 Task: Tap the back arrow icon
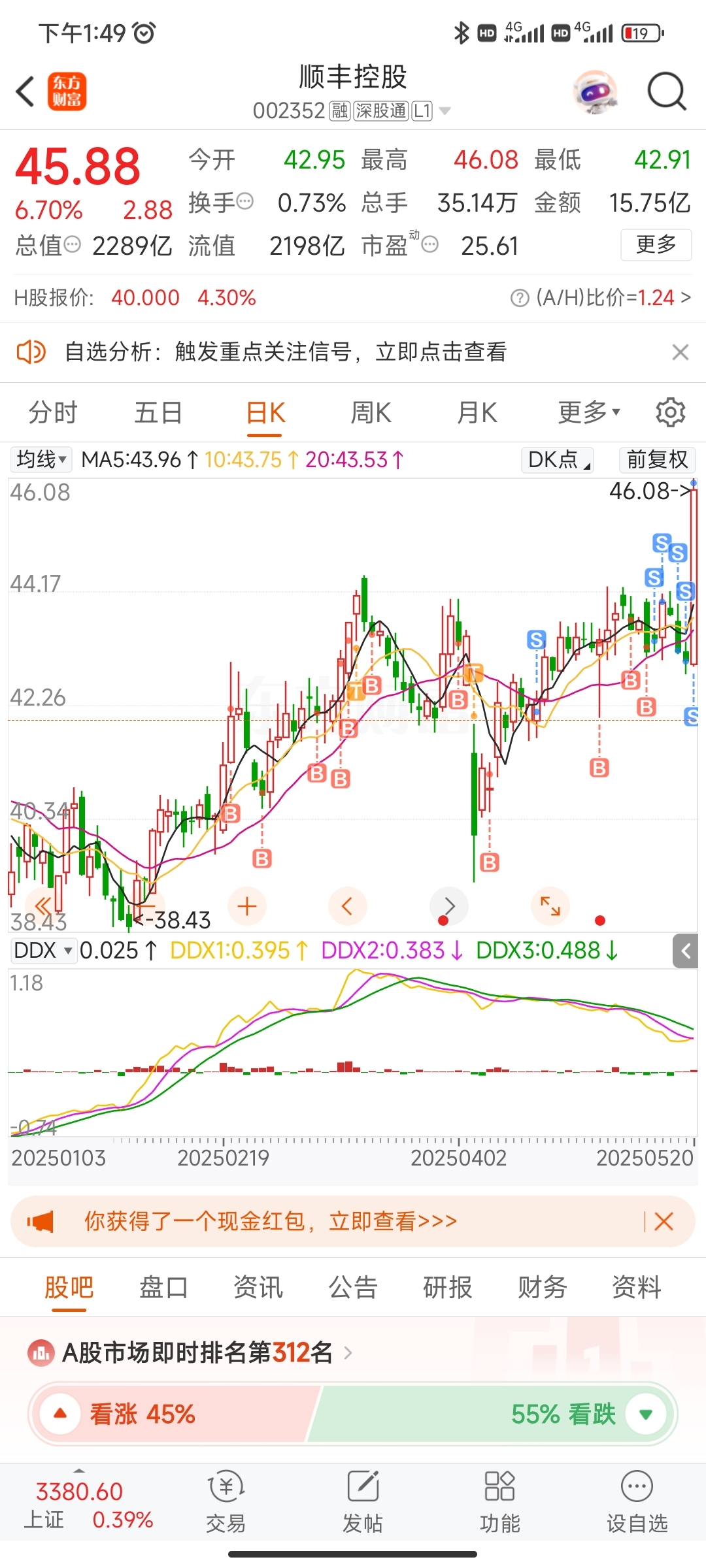[25, 91]
